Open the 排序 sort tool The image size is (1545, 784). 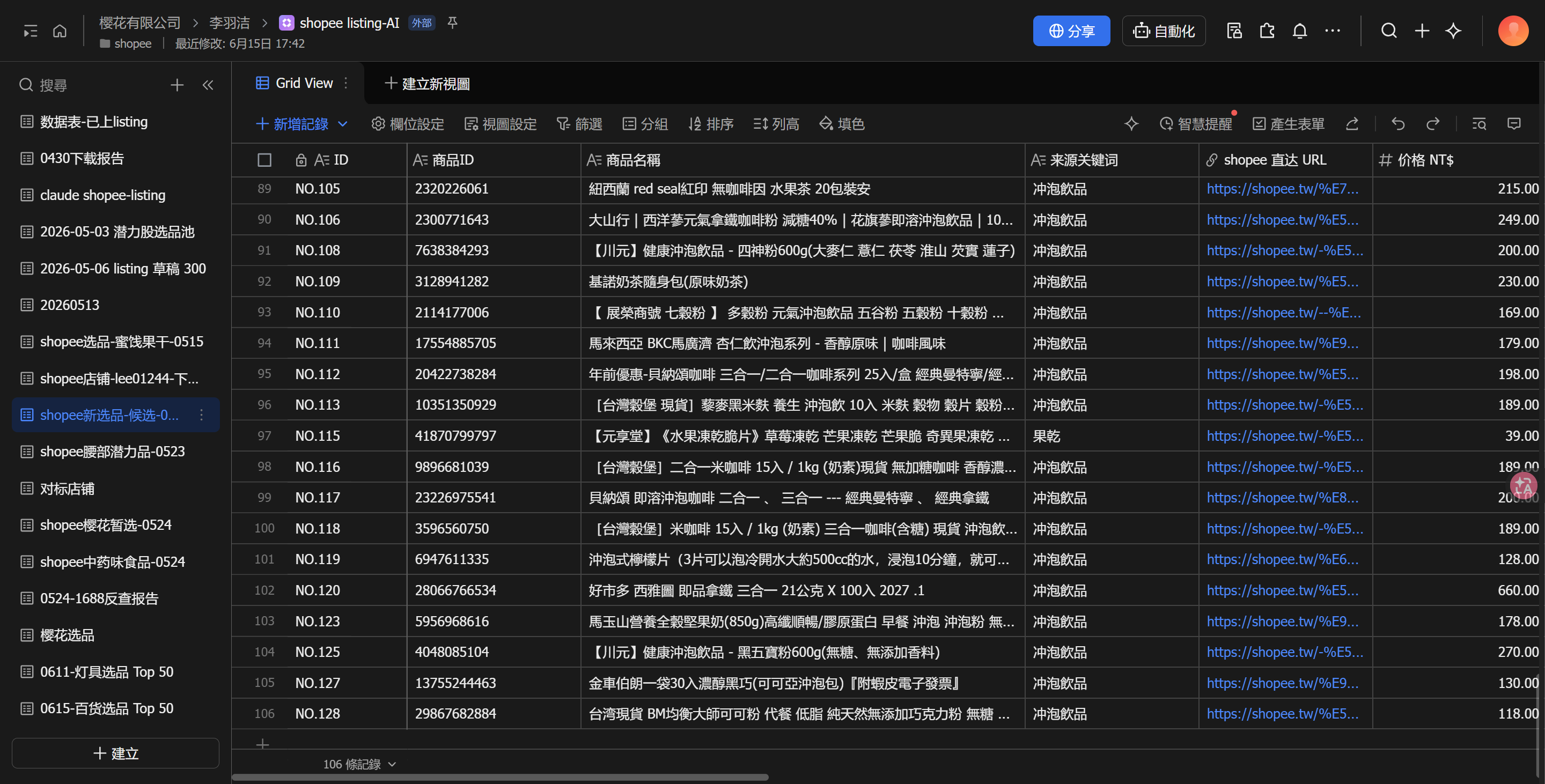click(x=711, y=124)
